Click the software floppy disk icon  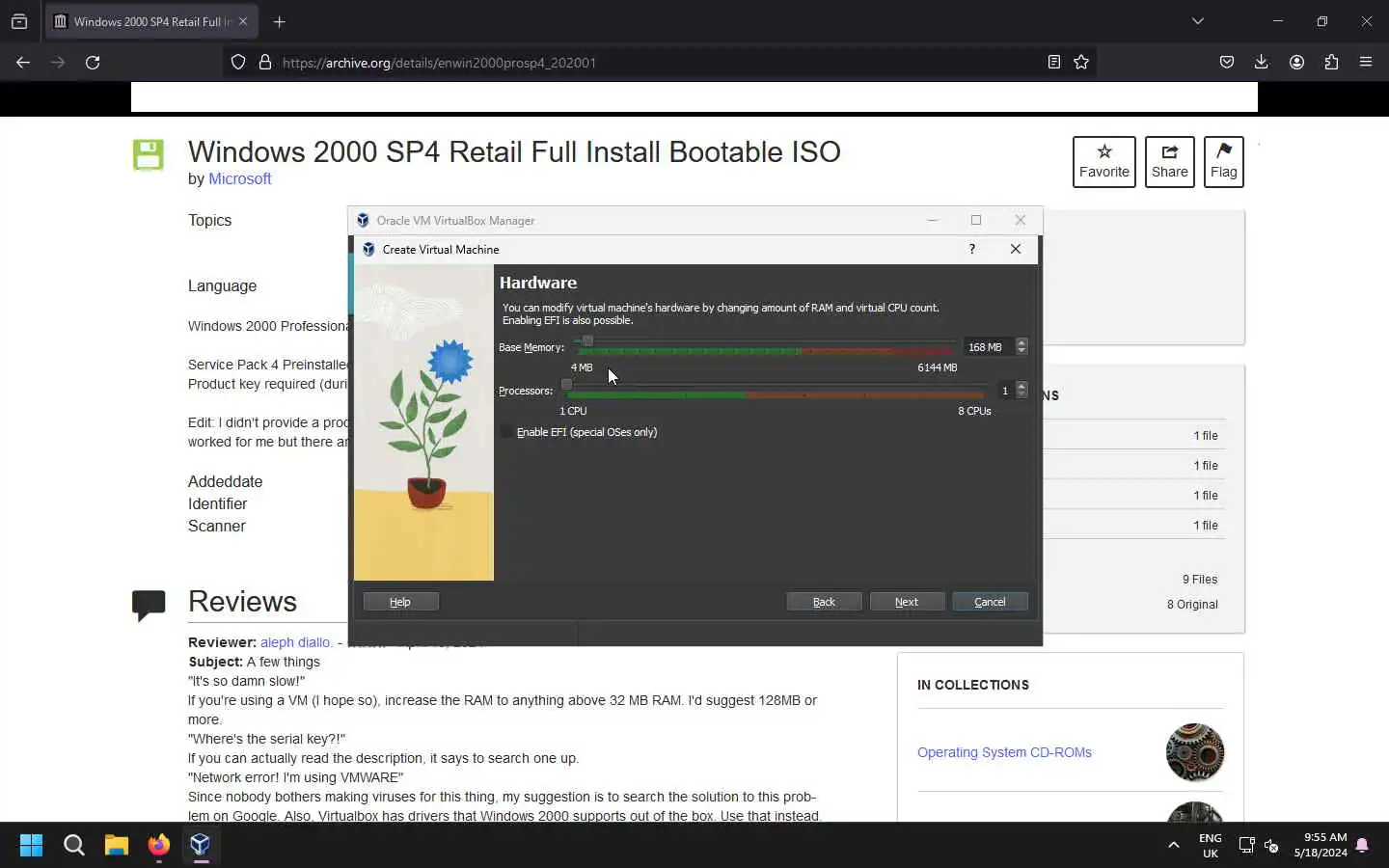click(148, 155)
